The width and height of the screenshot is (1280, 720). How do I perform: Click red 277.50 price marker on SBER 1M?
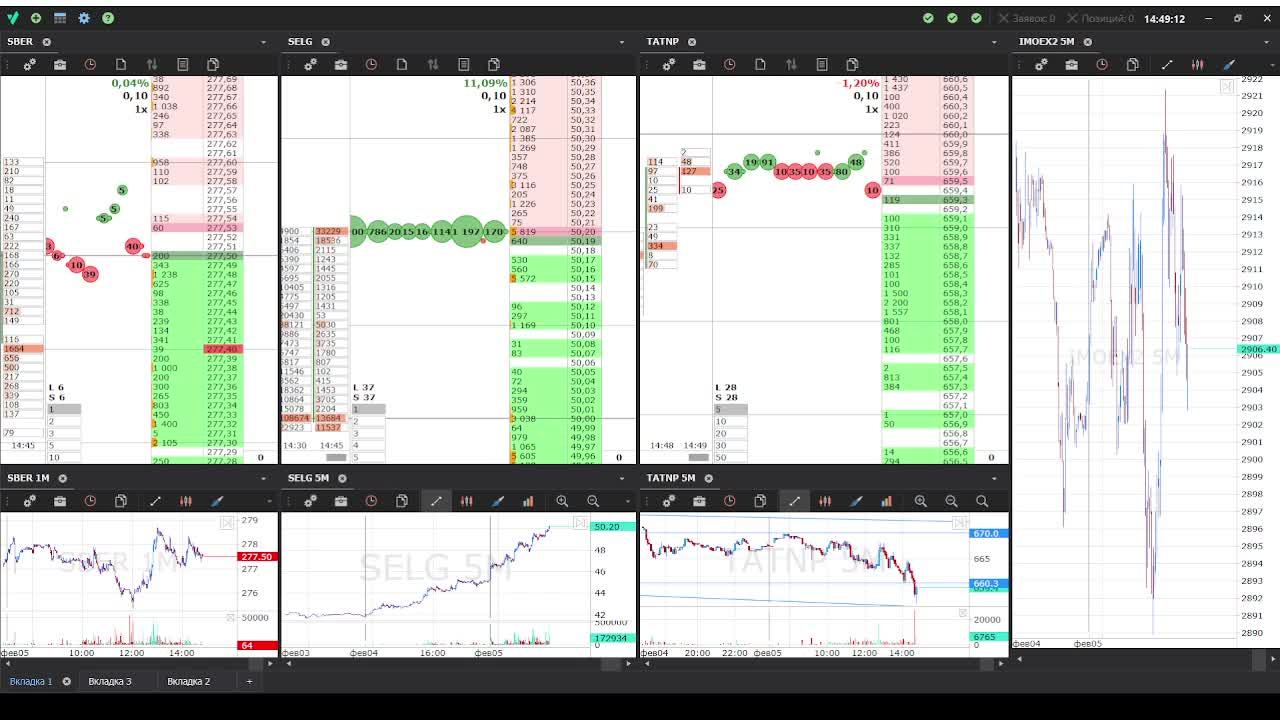pos(257,557)
